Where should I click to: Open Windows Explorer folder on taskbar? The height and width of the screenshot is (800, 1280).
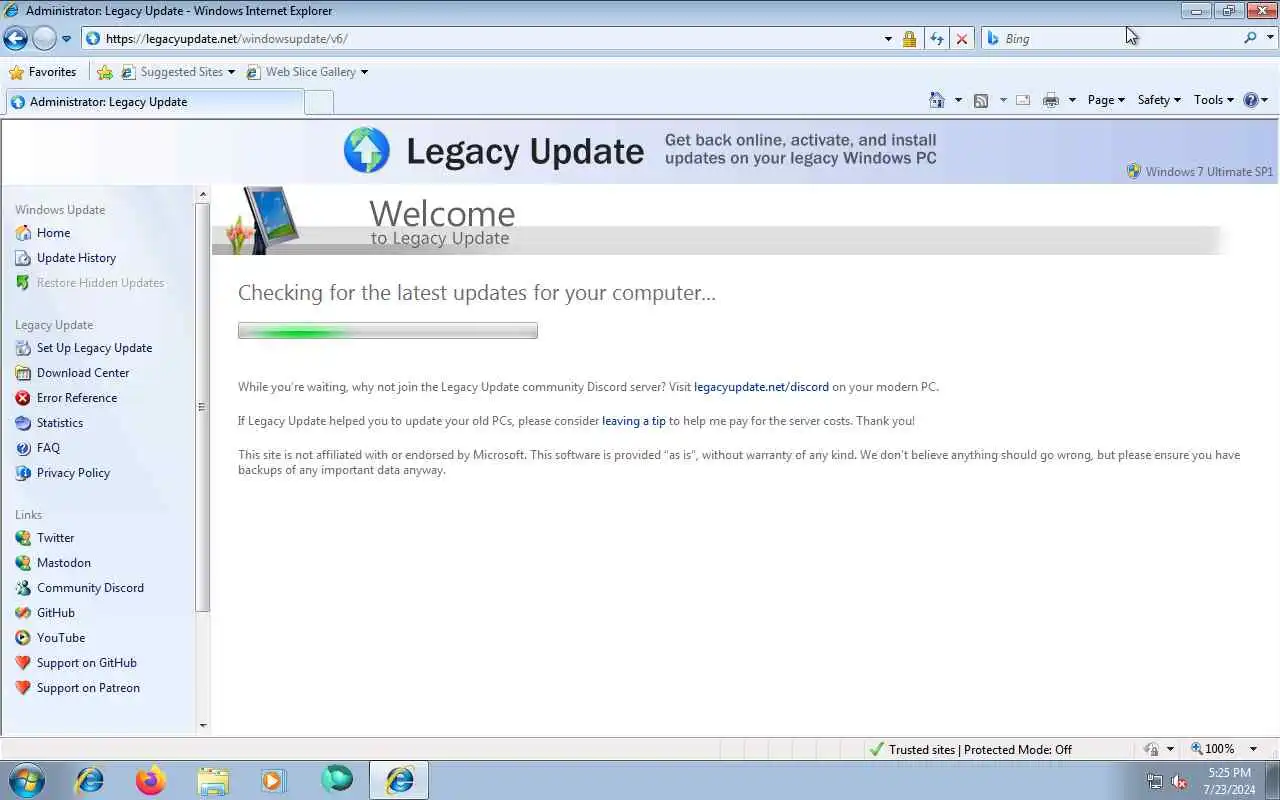click(x=213, y=780)
